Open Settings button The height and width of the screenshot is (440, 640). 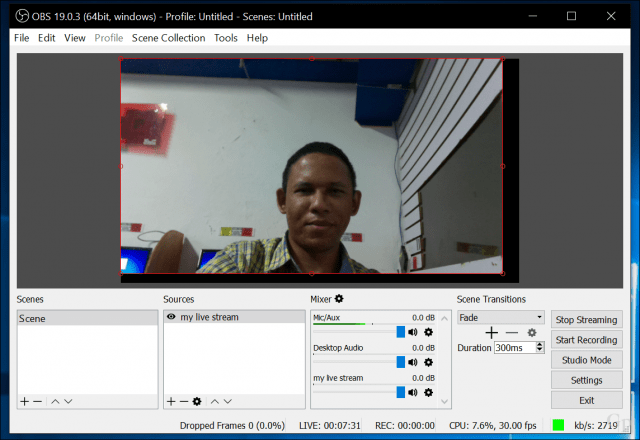(587, 380)
